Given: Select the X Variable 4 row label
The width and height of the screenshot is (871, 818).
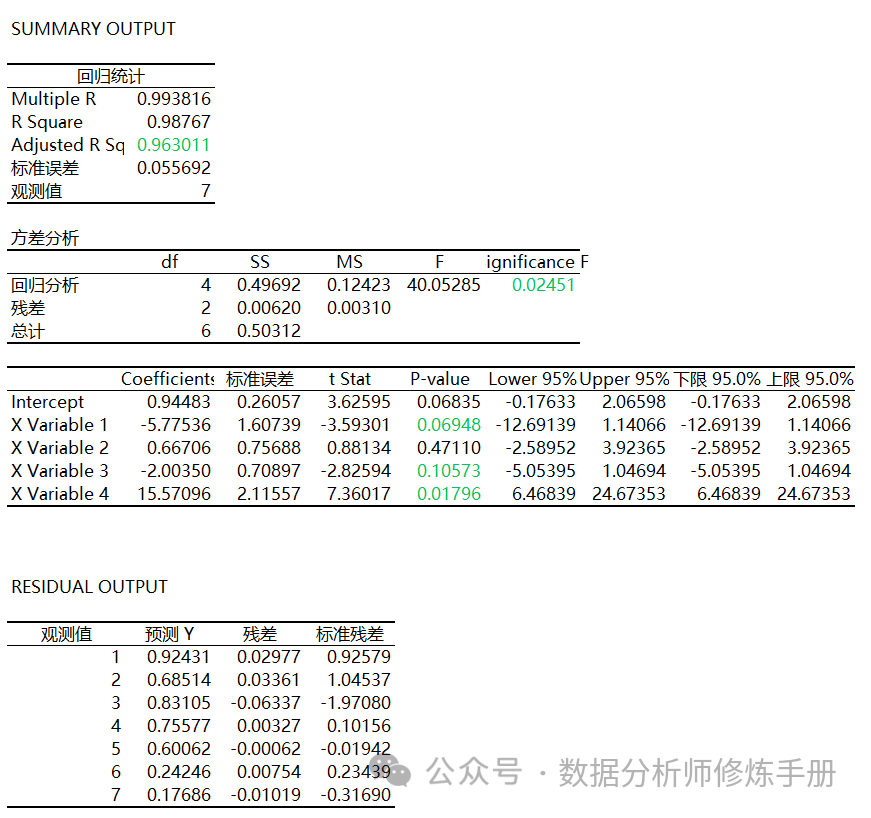Looking at the screenshot, I should pyautogui.click(x=60, y=494).
